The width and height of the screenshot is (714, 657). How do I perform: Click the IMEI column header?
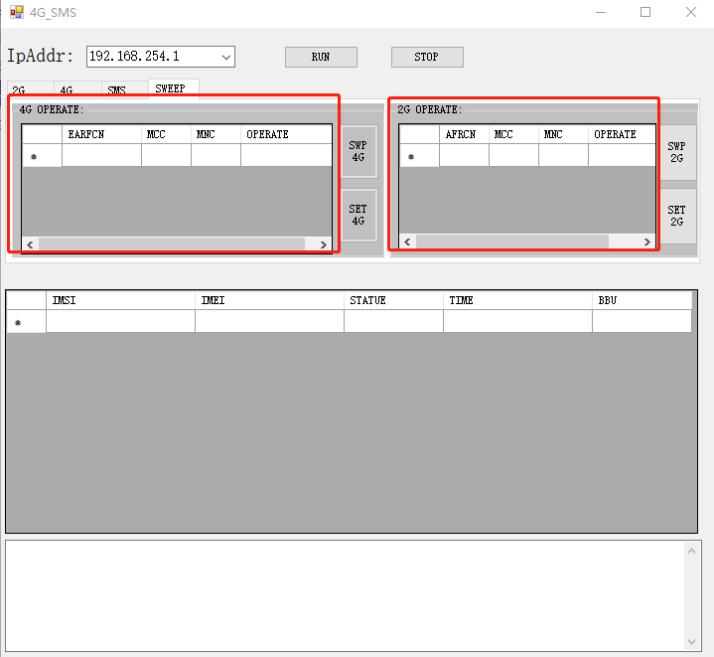click(x=268, y=300)
